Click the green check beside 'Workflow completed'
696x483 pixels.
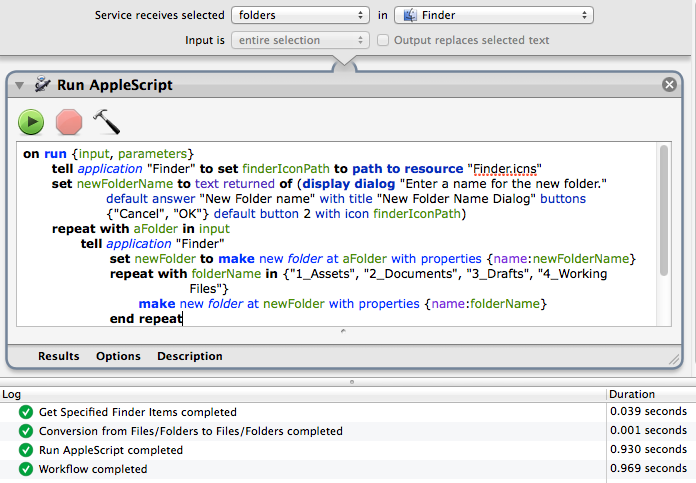point(26,469)
